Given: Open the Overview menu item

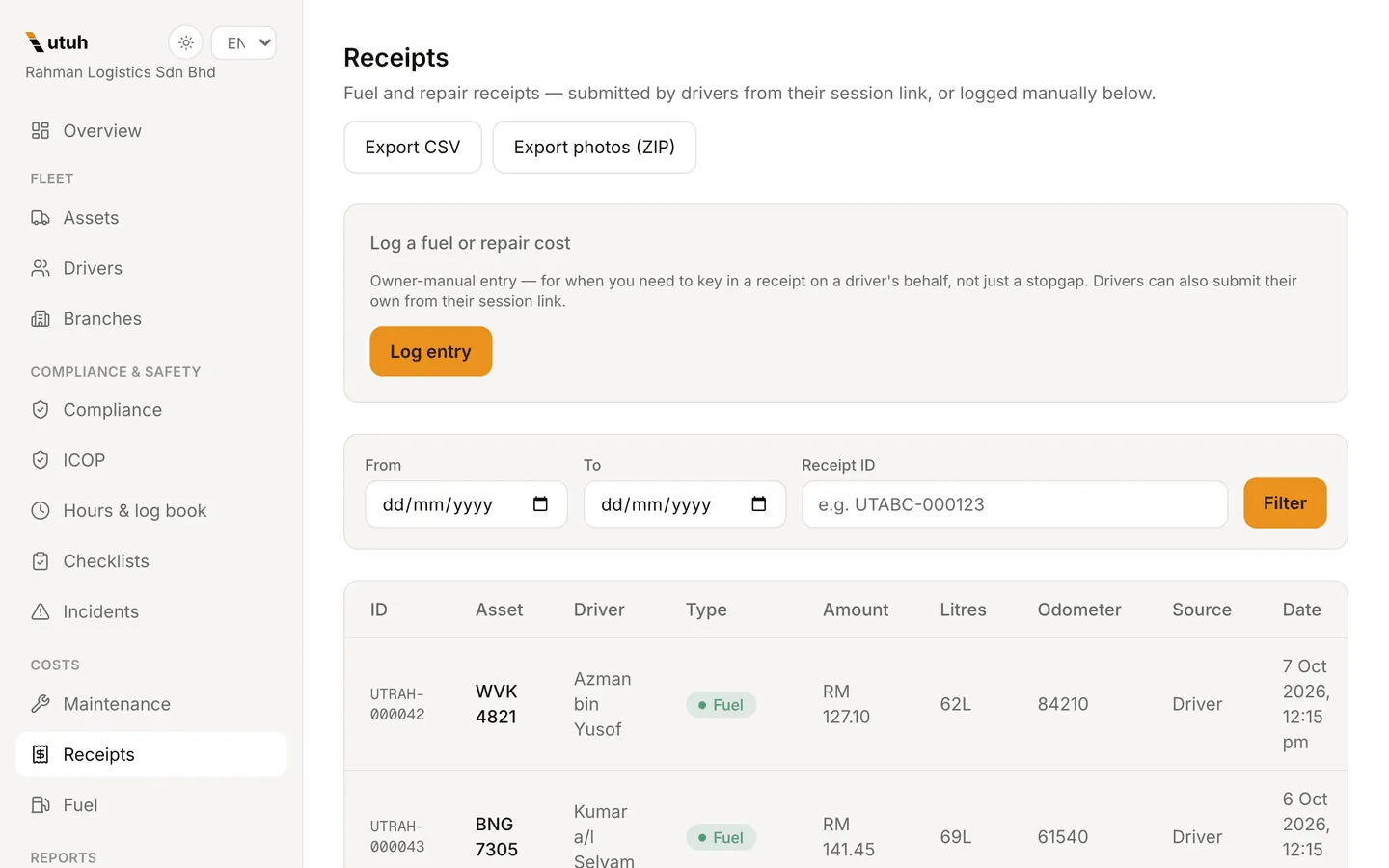Looking at the screenshot, I should click(x=151, y=130).
